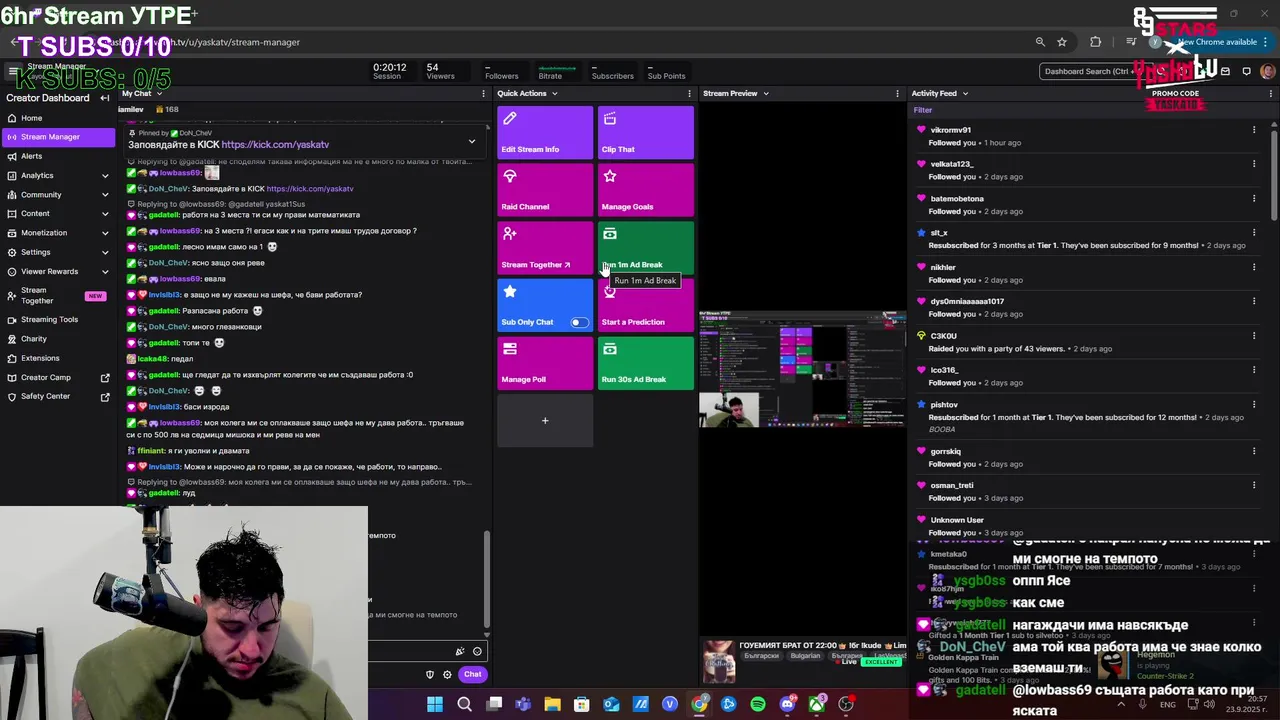Expand the Activity Feed dropdown
This screenshot has width=1280, height=720.
(x=965, y=94)
